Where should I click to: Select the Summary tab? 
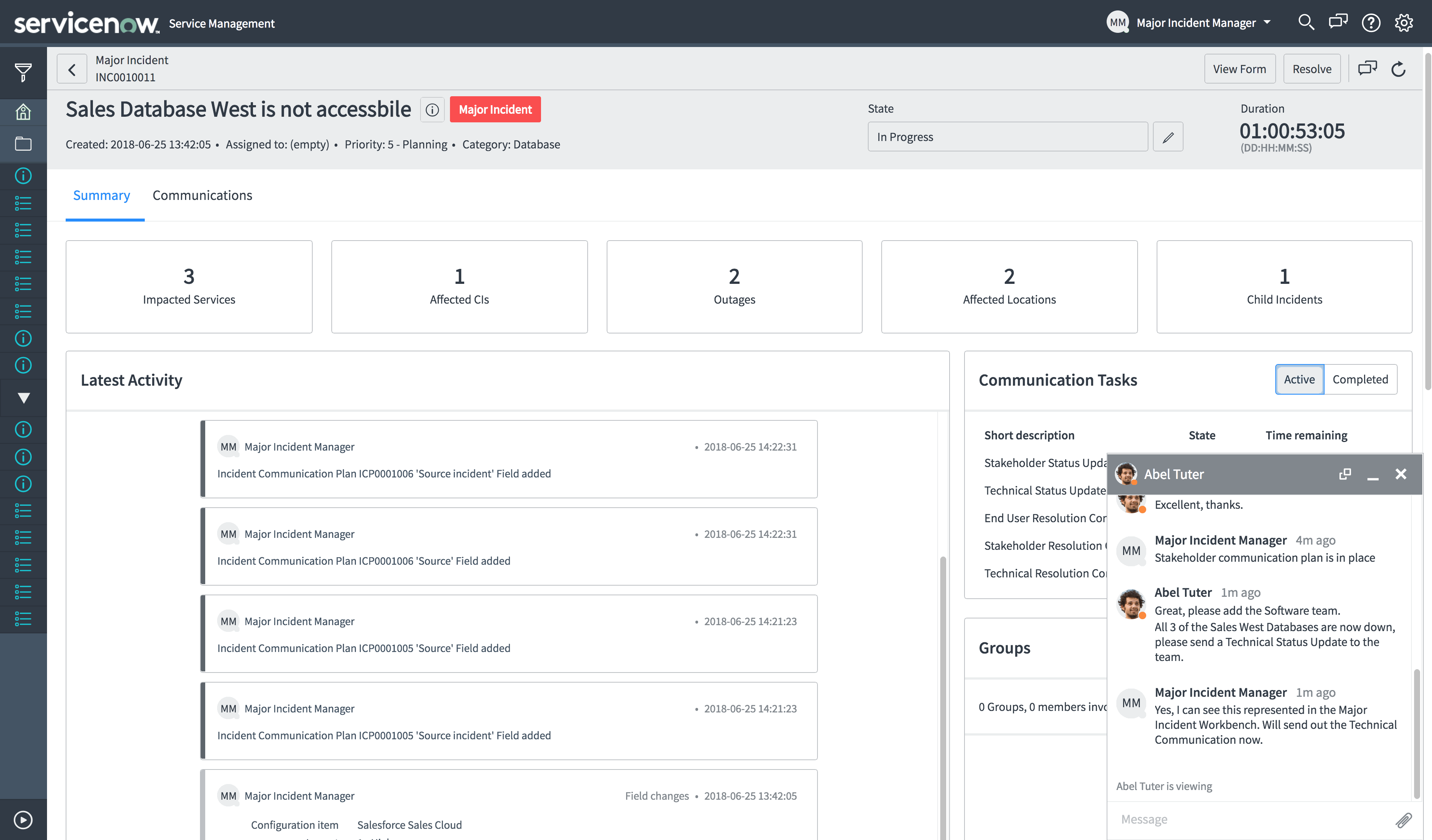(101, 195)
